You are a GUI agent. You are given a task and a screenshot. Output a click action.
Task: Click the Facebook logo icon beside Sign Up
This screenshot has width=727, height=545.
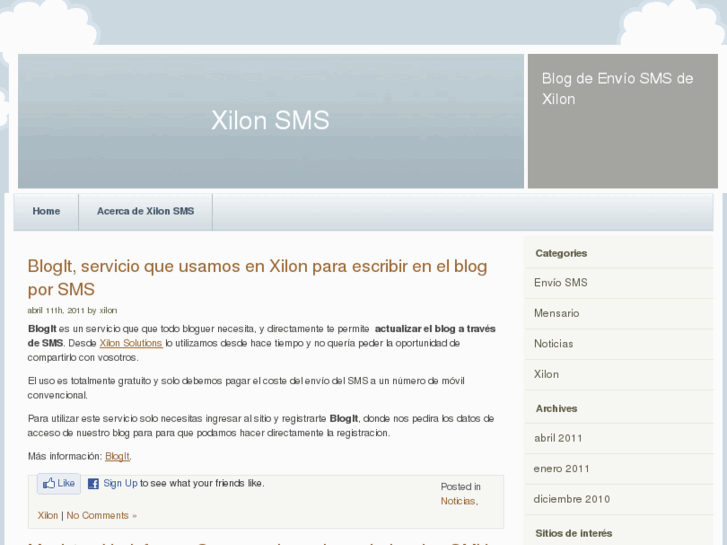pos(93,484)
